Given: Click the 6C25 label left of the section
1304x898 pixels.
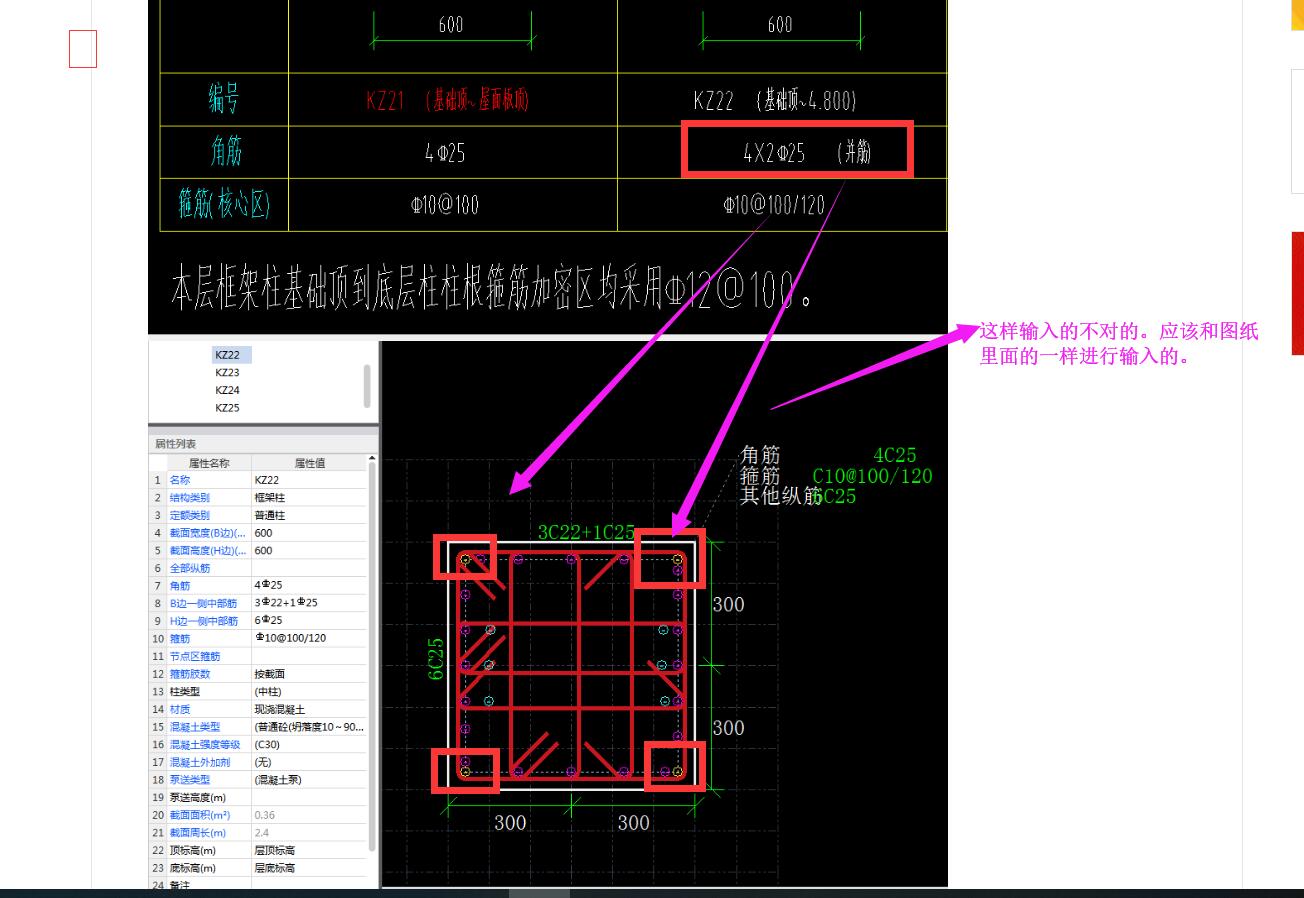Looking at the screenshot, I should click(436, 660).
